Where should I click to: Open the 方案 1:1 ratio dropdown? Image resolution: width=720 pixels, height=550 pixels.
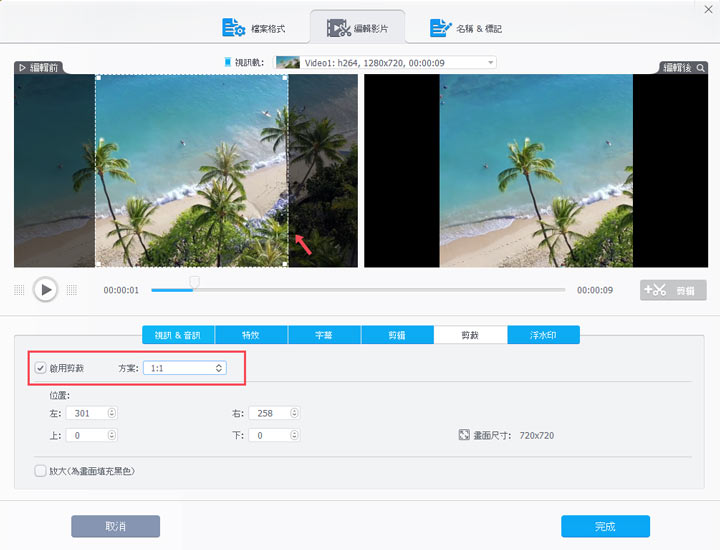[x=185, y=368]
